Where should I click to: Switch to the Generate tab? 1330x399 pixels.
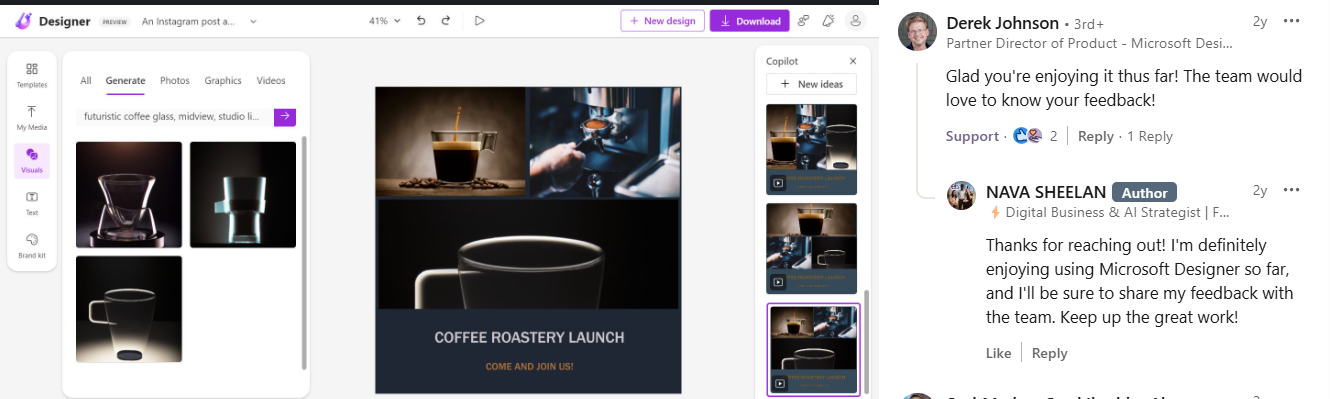tap(125, 81)
